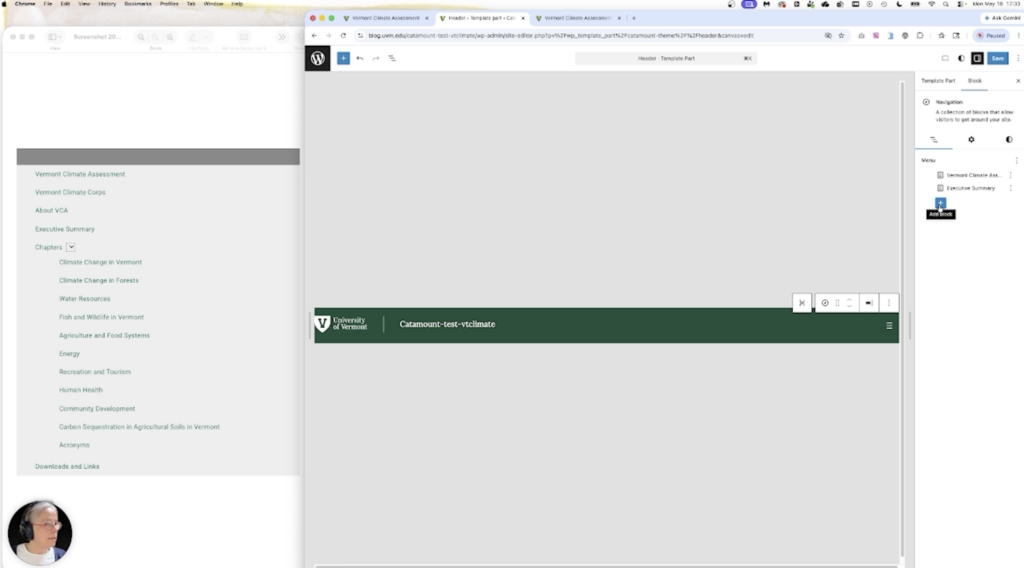Open the Styles half-circle icon in top toolbar

pos(961,58)
